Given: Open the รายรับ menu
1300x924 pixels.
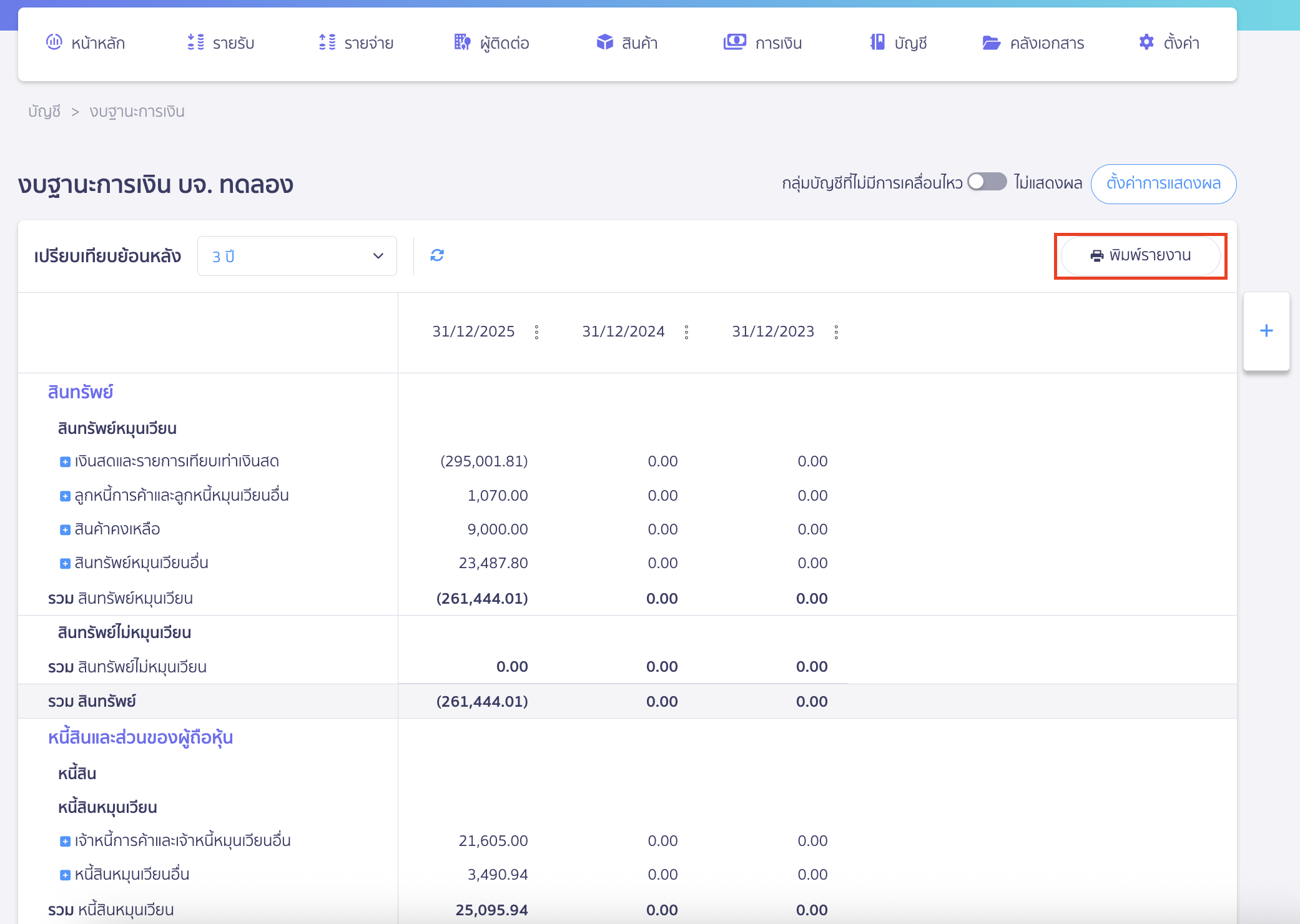Looking at the screenshot, I should click(221, 42).
